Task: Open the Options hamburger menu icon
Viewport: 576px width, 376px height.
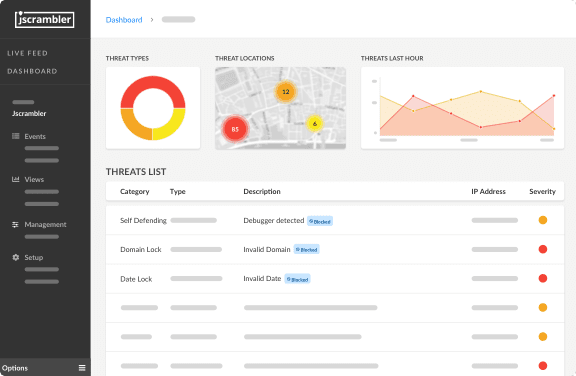Action: 82,368
